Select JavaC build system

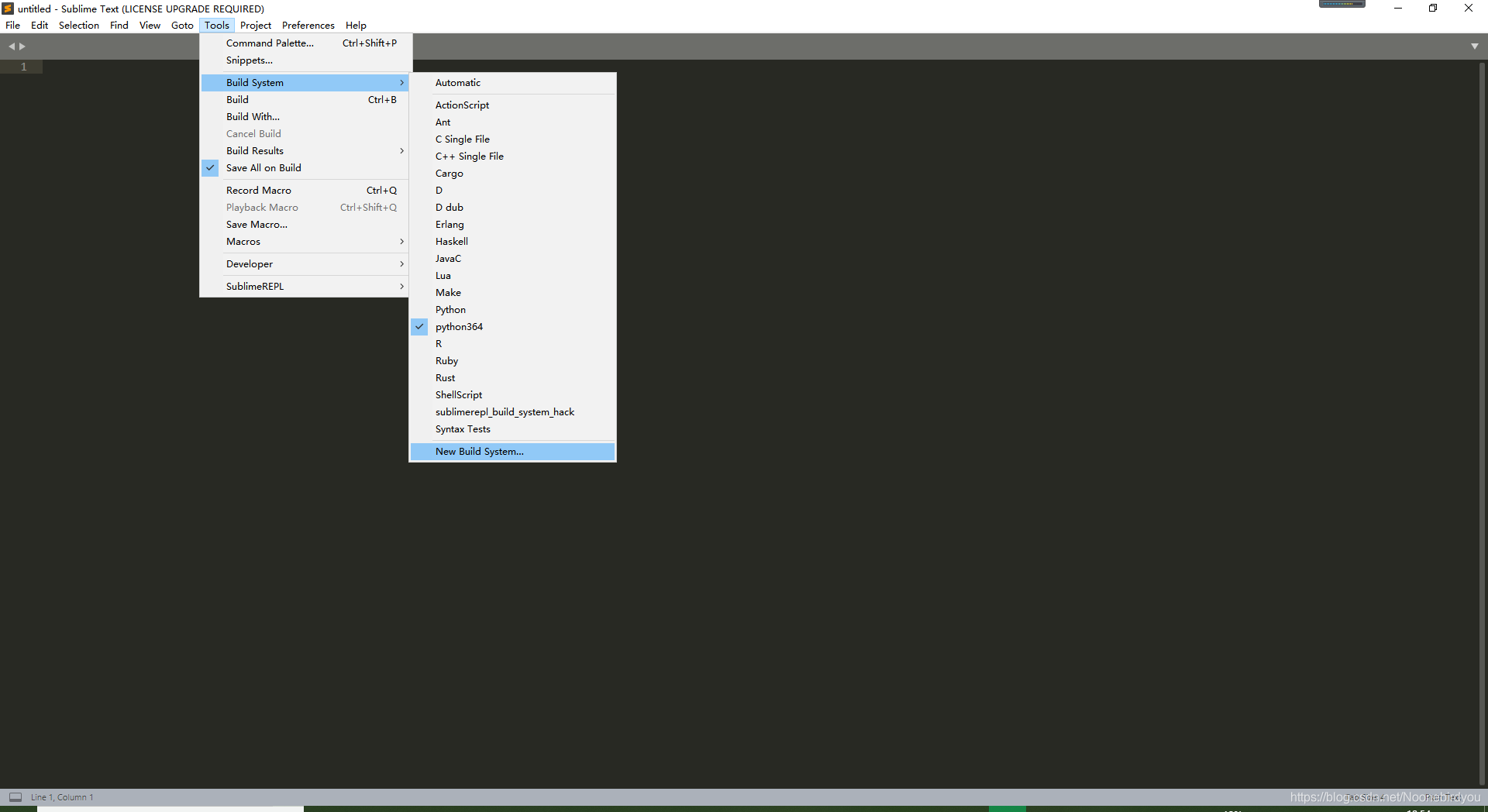[513, 259]
